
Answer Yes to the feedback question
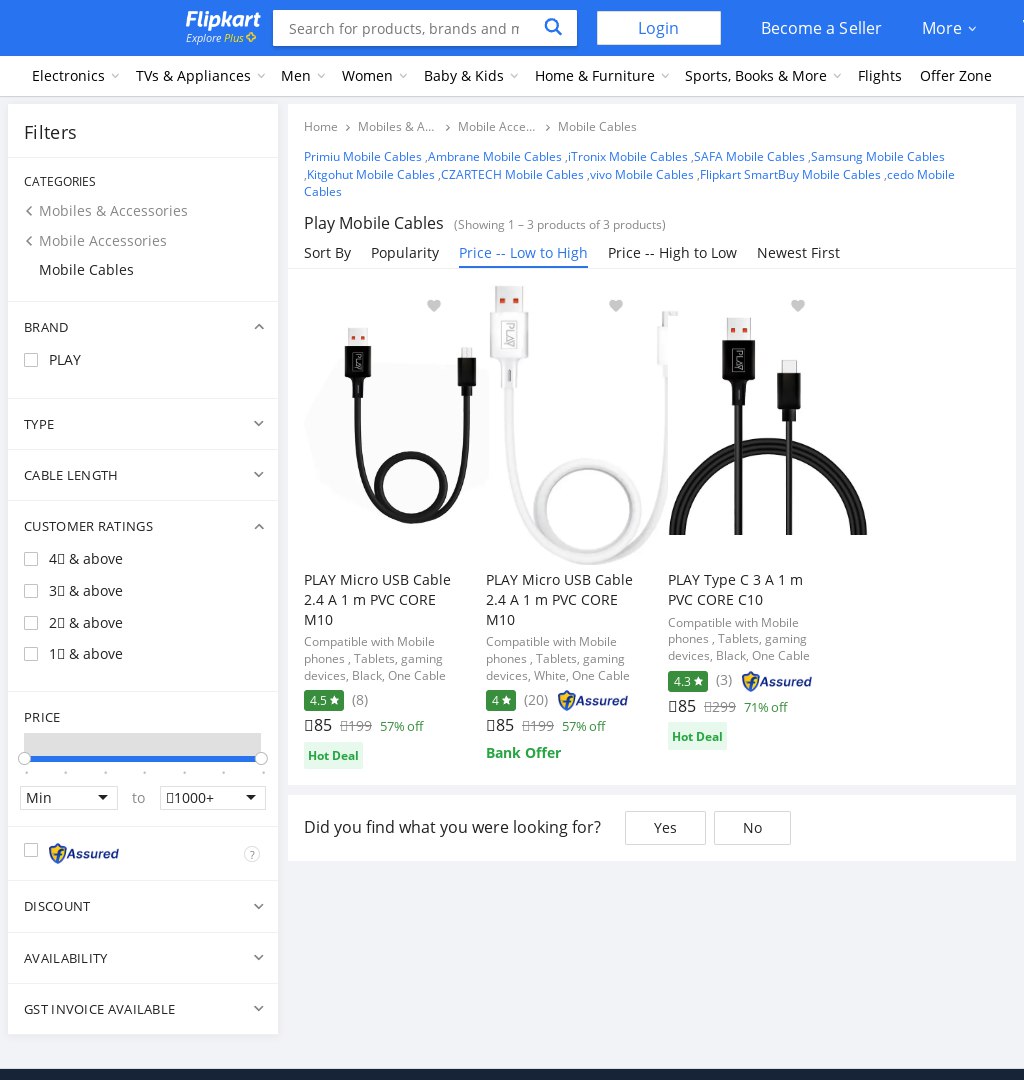click(x=665, y=828)
